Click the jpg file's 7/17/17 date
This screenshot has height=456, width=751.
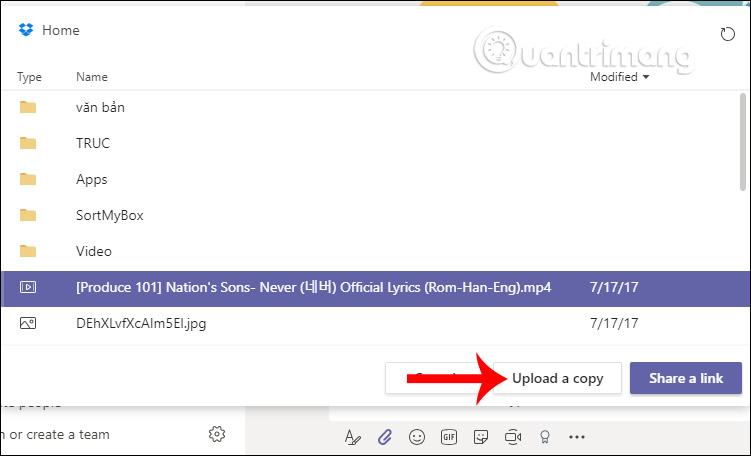614,323
